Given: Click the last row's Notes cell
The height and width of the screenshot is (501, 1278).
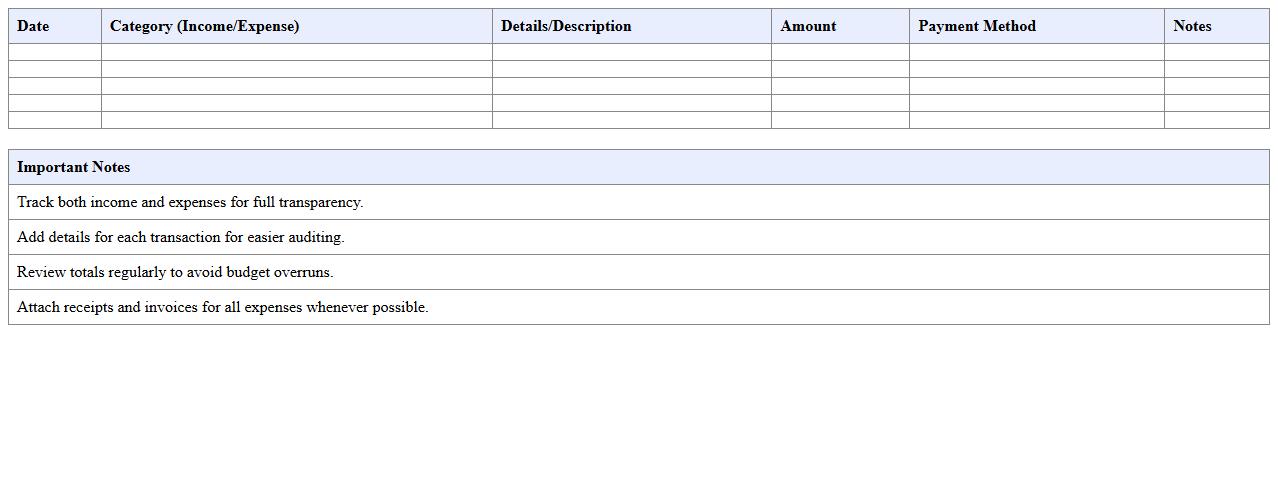Looking at the screenshot, I should 1216,120.
